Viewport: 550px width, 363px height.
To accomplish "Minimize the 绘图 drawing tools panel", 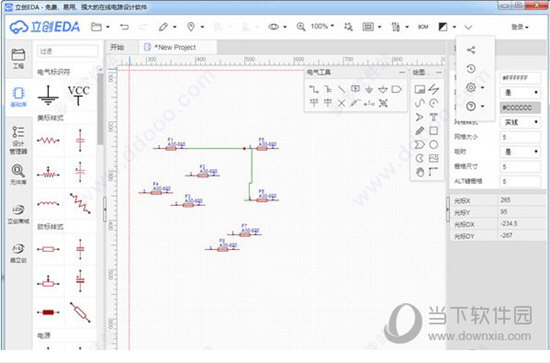I will coord(439,72).
